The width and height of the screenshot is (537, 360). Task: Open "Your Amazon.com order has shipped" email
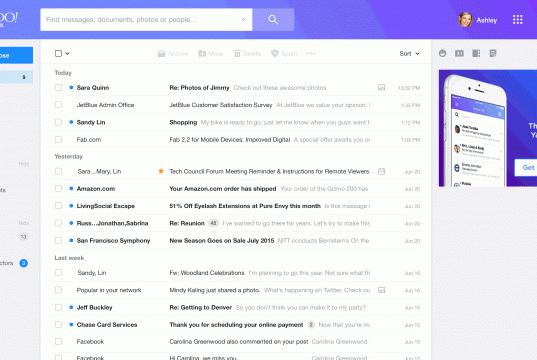(x=223, y=189)
